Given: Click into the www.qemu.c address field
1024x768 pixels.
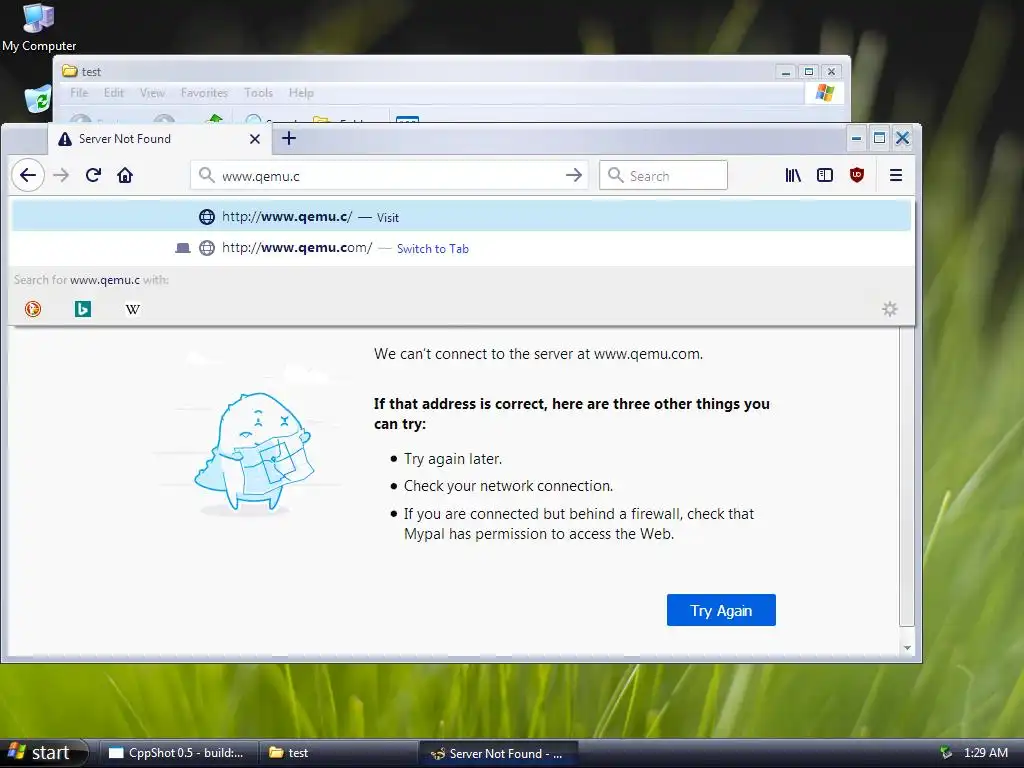Looking at the screenshot, I should pos(389,176).
